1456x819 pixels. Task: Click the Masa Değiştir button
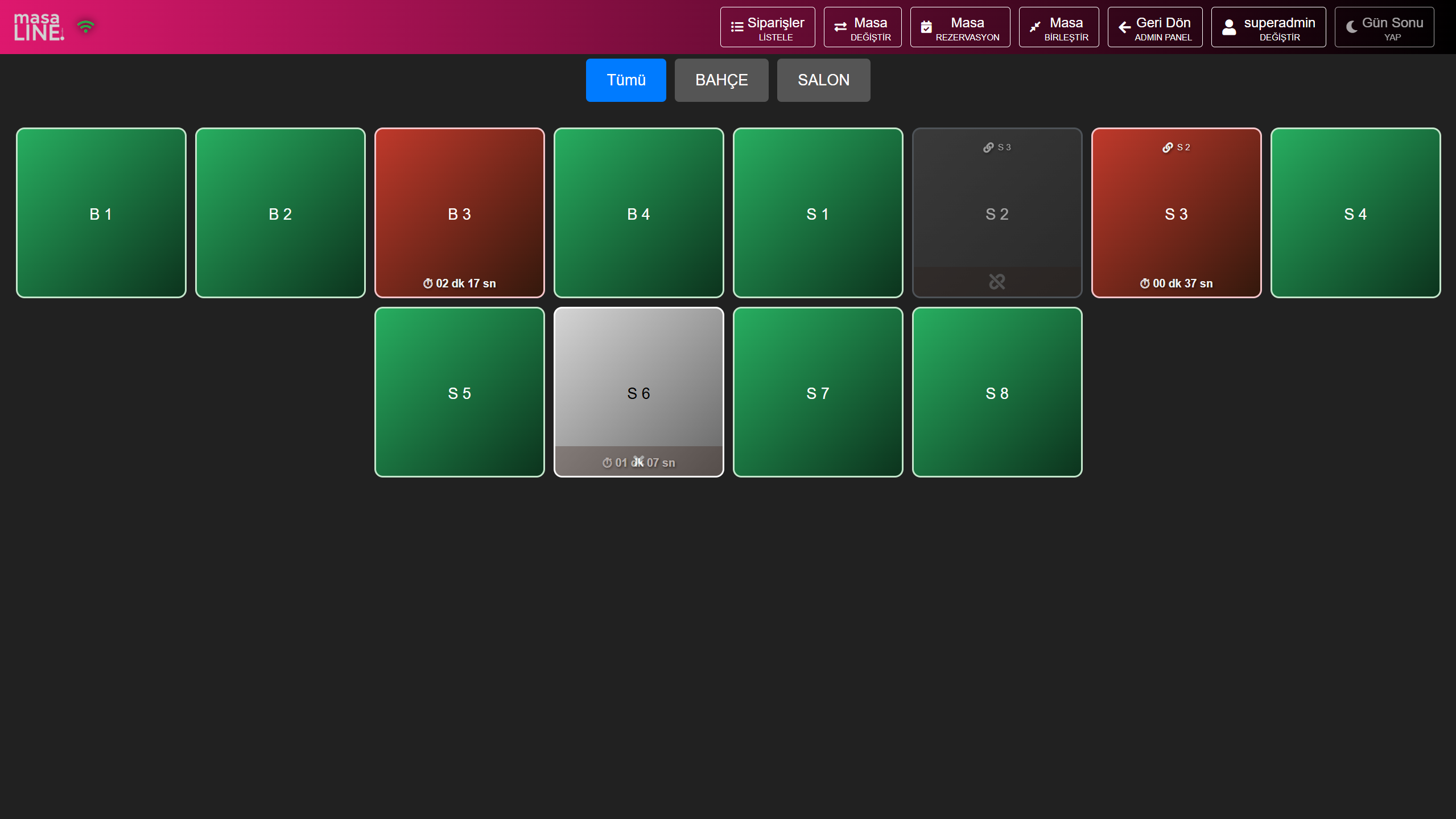(x=862, y=27)
